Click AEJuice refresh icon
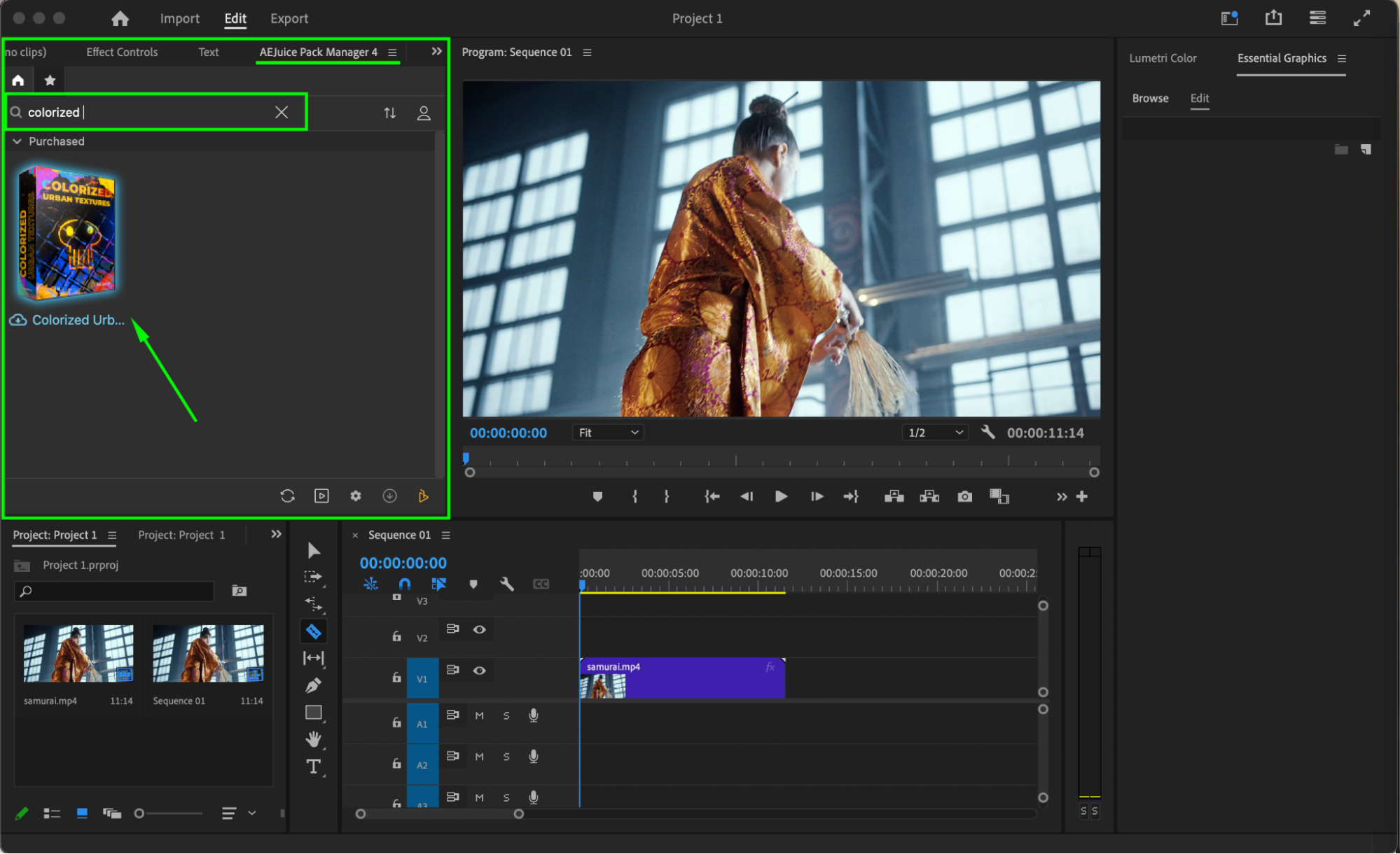 coord(287,496)
